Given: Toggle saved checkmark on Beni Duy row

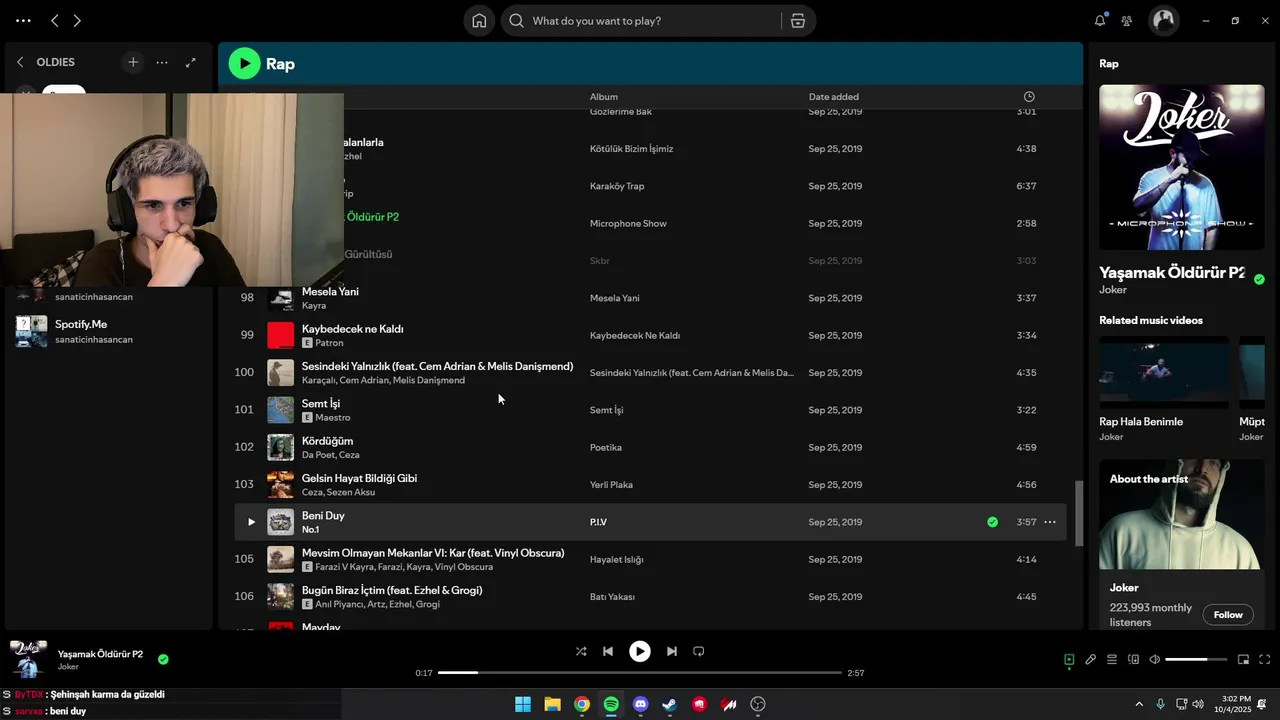Looking at the screenshot, I should tap(992, 522).
